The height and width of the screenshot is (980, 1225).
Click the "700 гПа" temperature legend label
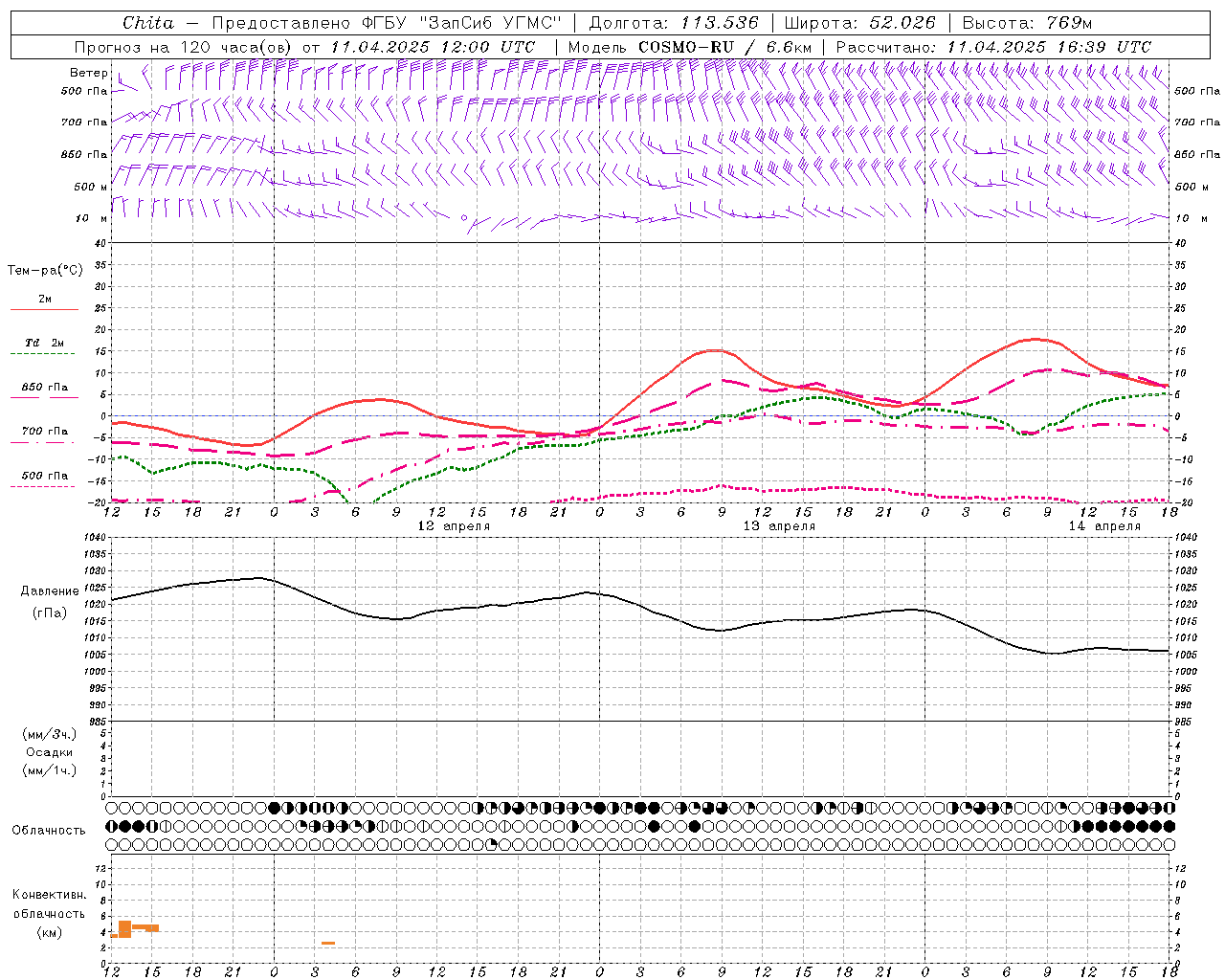coord(45,431)
